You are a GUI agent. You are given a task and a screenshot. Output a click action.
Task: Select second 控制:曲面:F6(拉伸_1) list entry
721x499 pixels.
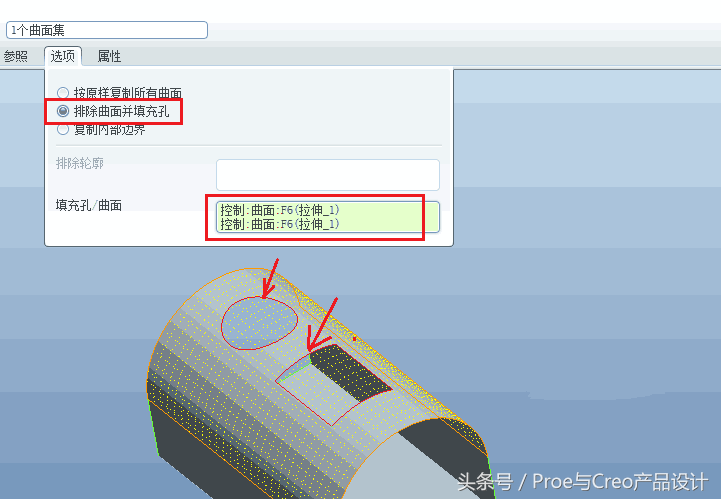tap(280, 224)
